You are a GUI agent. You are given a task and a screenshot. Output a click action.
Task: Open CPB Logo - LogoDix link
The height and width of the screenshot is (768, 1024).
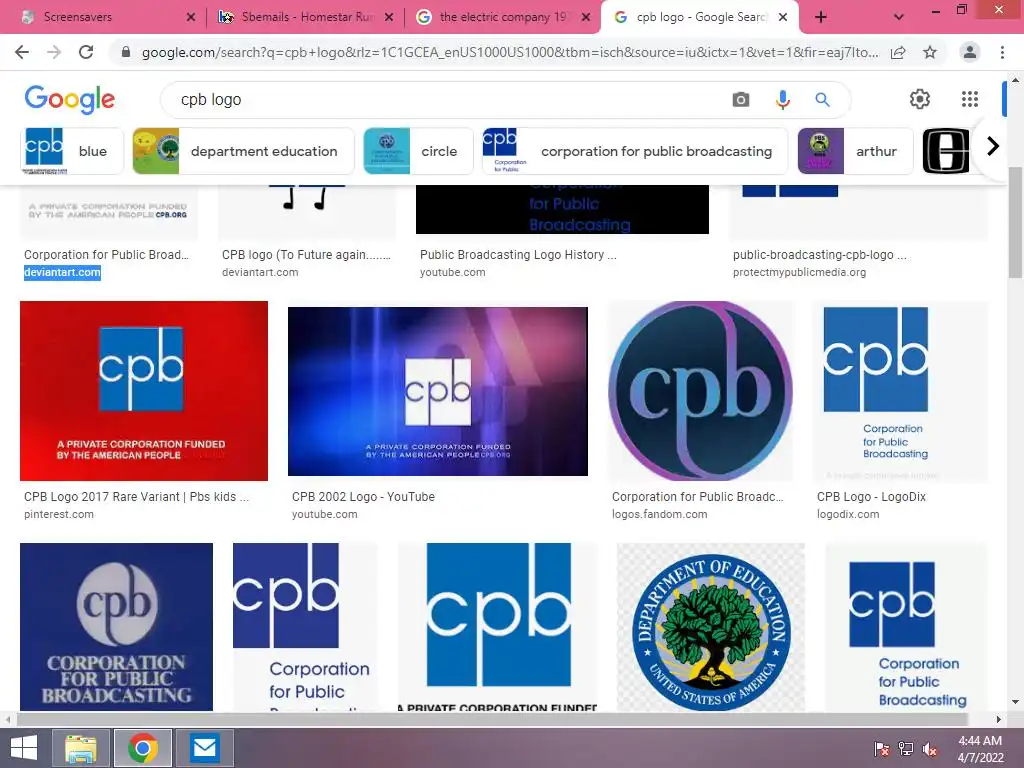(x=871, y=496)
